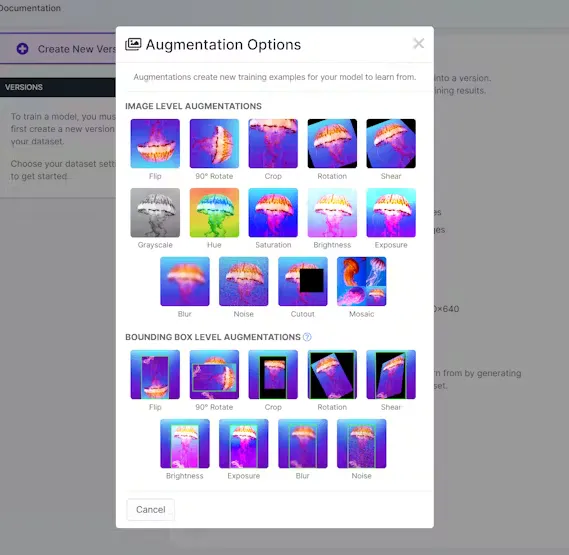Close the Augmentation Options dialog
The height and width of the screenshot is (555, 569).
point(418,44)
